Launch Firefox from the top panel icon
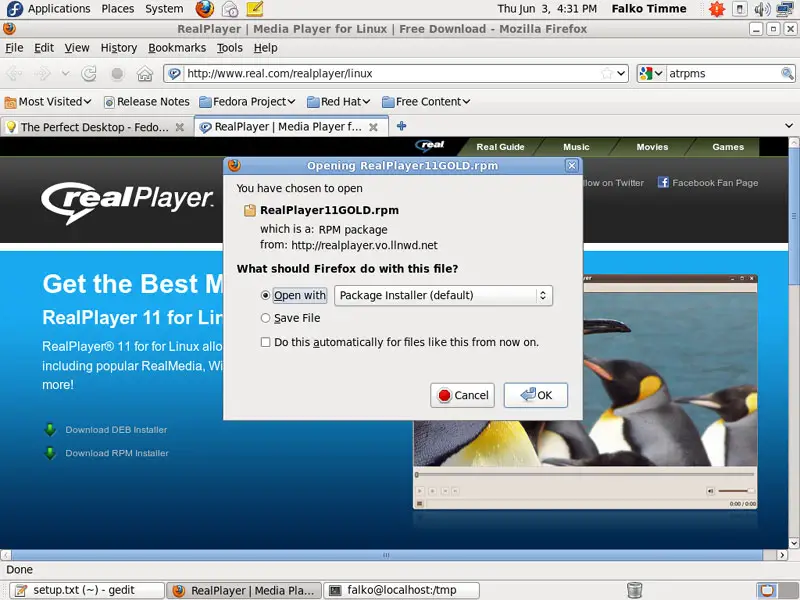The width and height of the screenshot is (800, 600). (205, 9)
